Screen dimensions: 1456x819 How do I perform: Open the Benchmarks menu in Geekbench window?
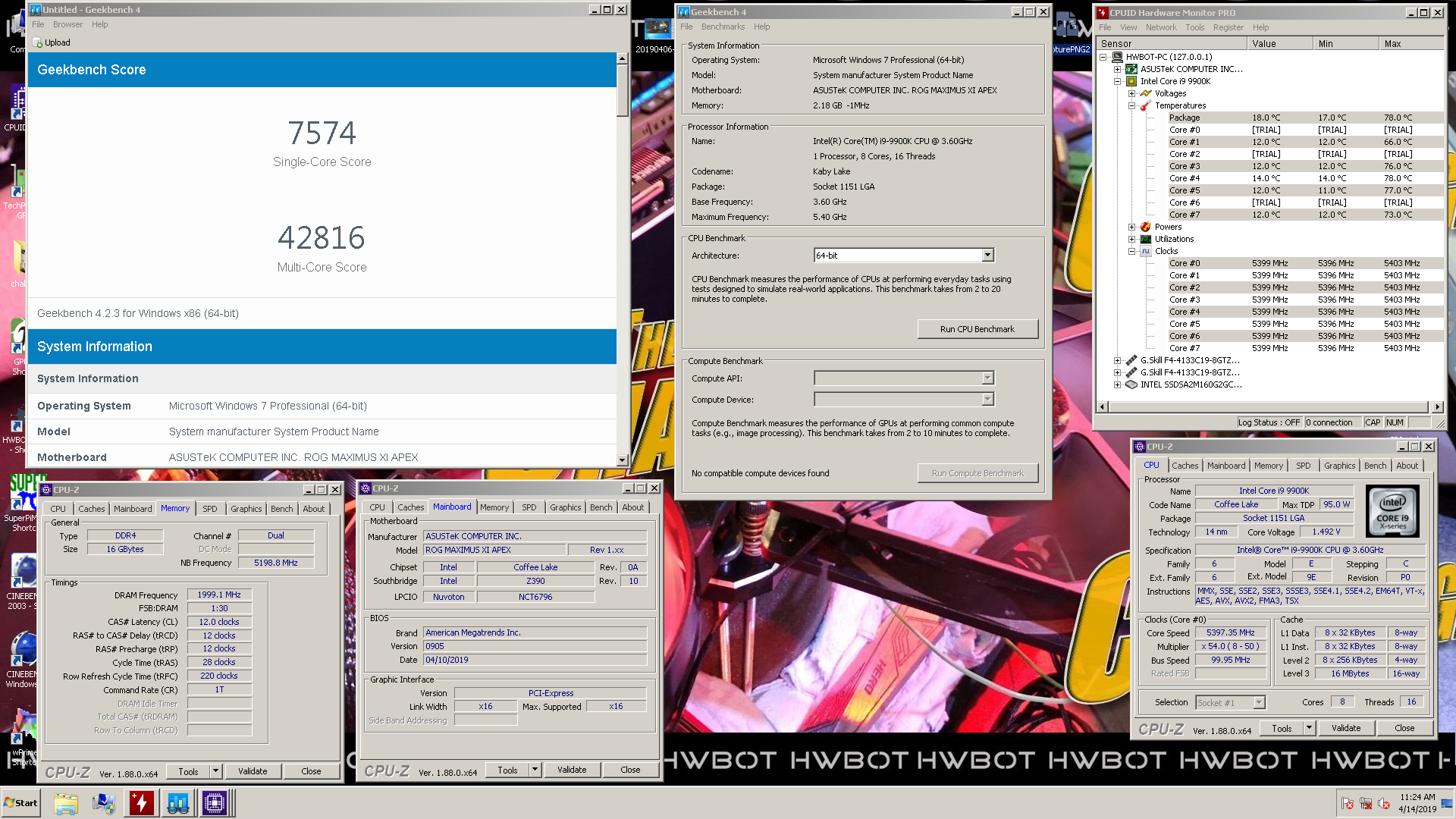(x=723, y=27)
